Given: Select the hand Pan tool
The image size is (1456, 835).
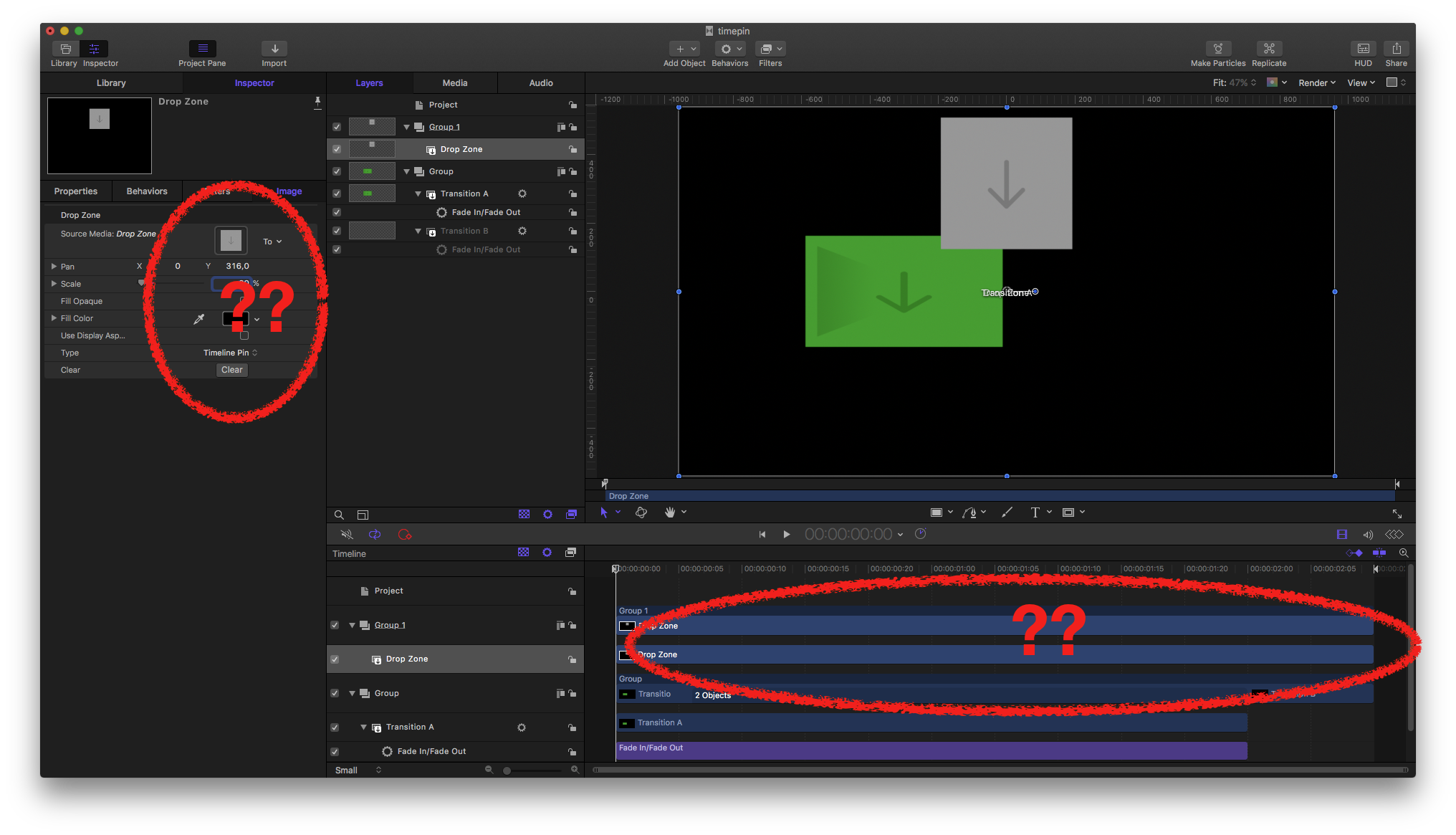Looking at the screenshot, I should [670, 512].
